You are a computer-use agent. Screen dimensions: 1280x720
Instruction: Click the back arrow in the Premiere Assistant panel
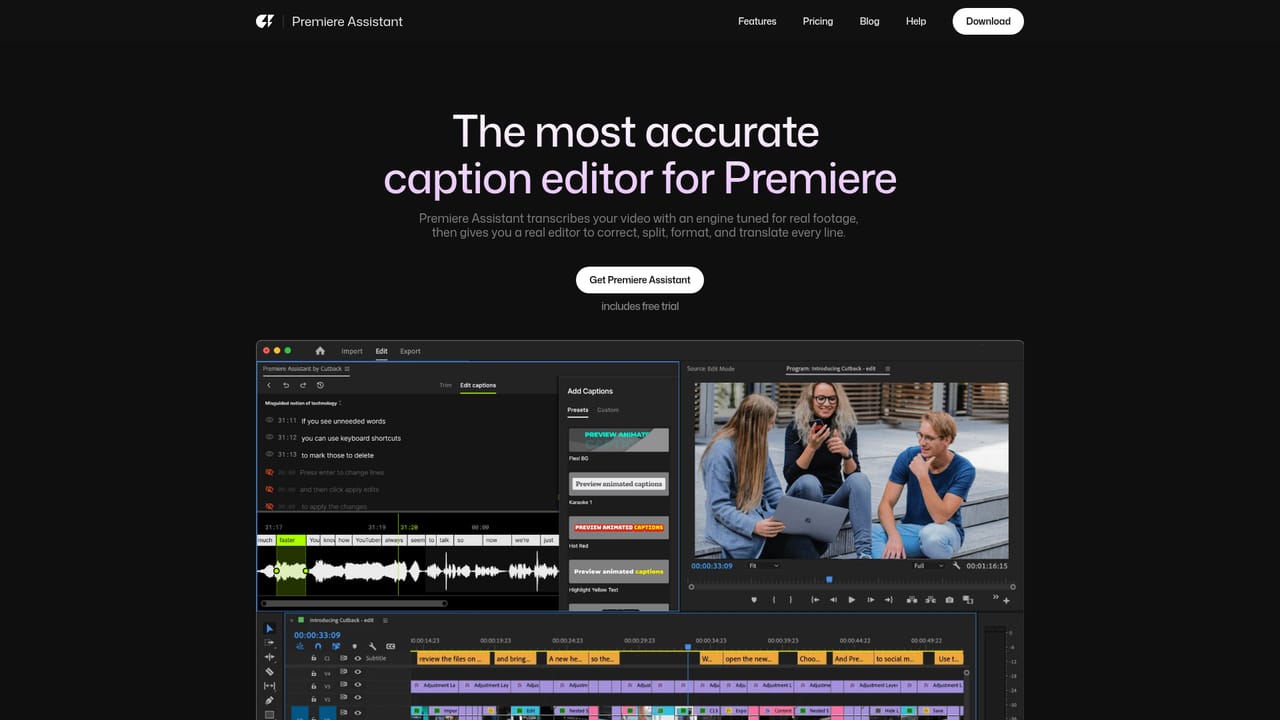[x=269, y=385]
